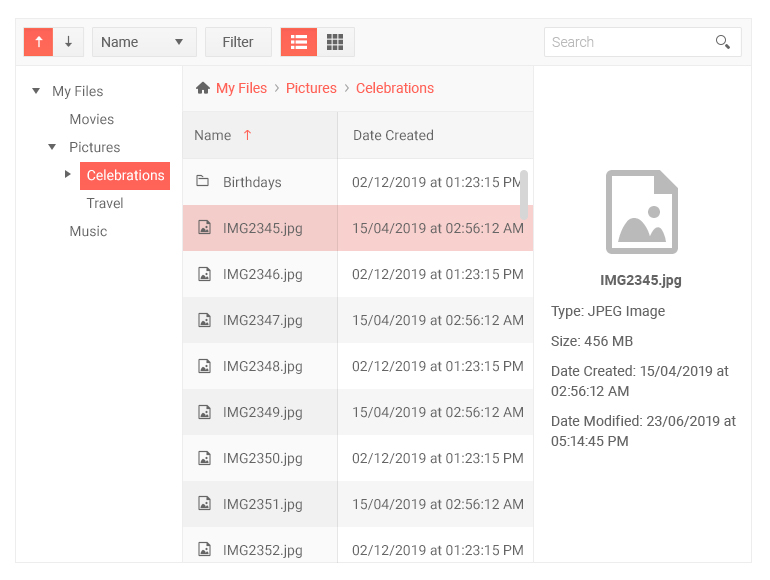Select the Birthdays folder row
Image resolution: width=770 pixels, height=580 pixels.
[358, 182]
